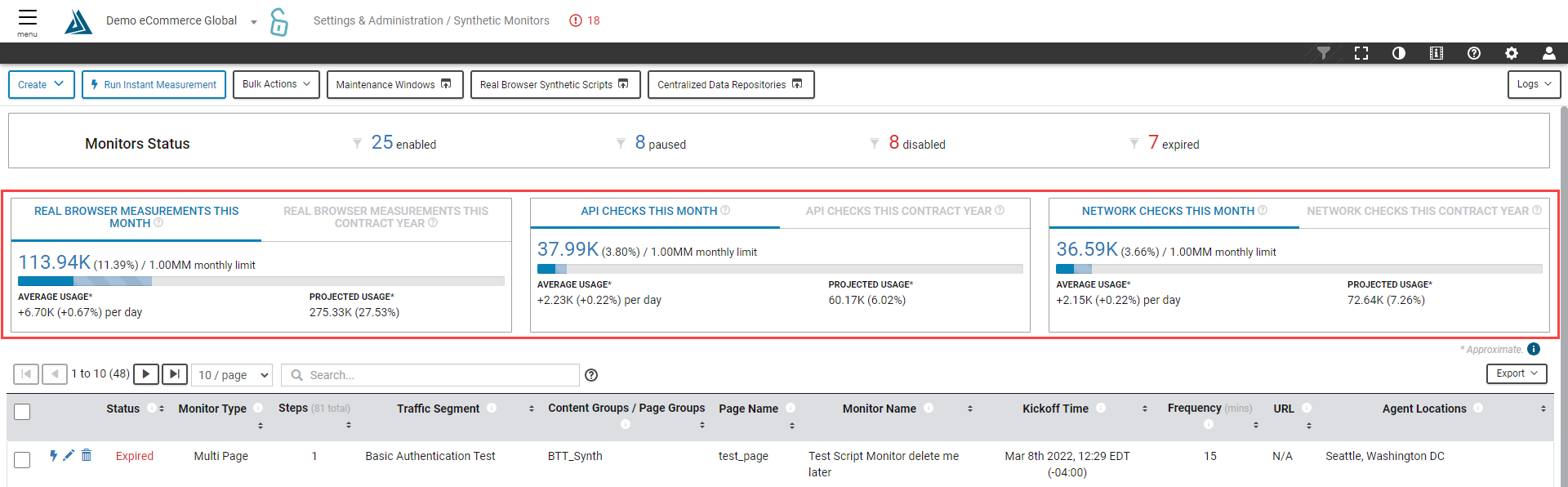This screenshot has width=1568, height=487.
Task: Switch to API Checks This Contract Year tab
Action: click(904, 211)
